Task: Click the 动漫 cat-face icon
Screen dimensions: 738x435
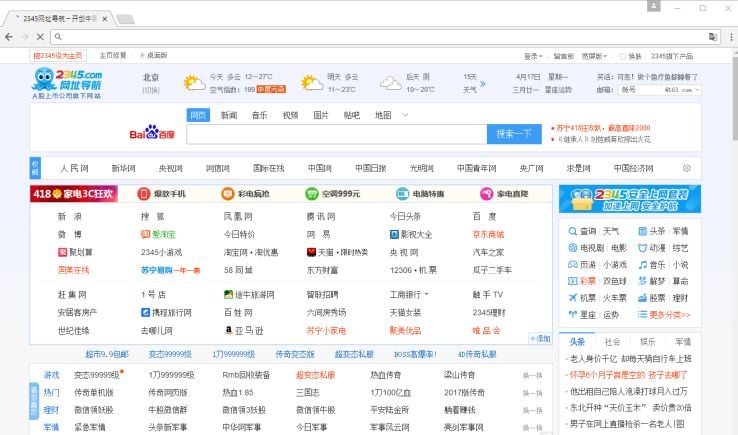Action: (x=642, y=248)
